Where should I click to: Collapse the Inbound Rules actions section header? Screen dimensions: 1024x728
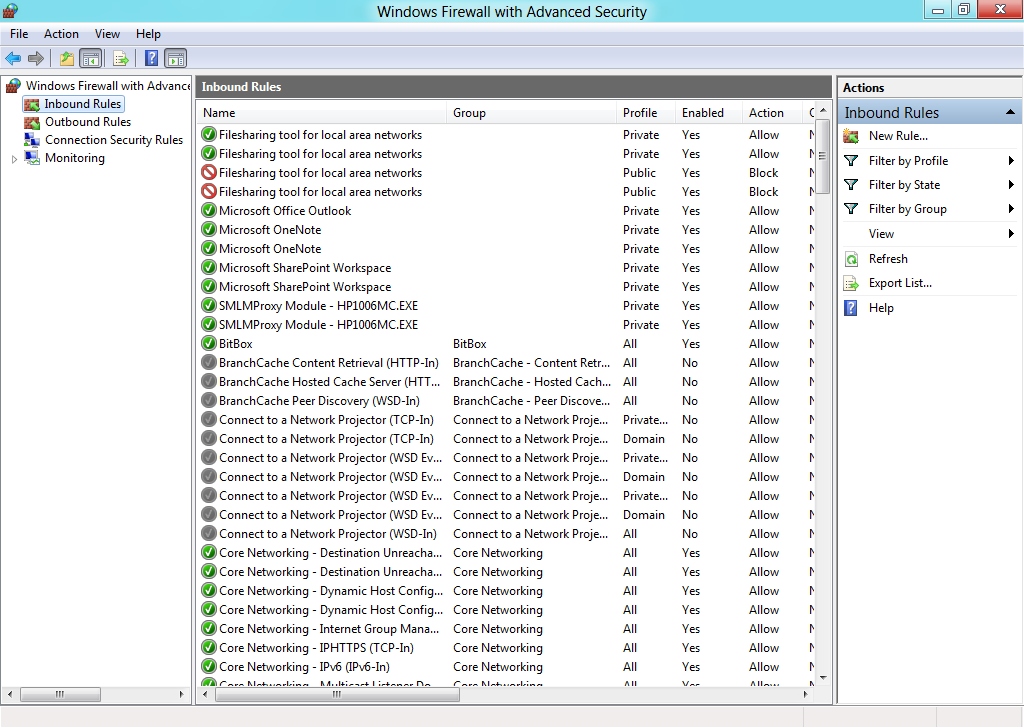(x=1010, y=113)
